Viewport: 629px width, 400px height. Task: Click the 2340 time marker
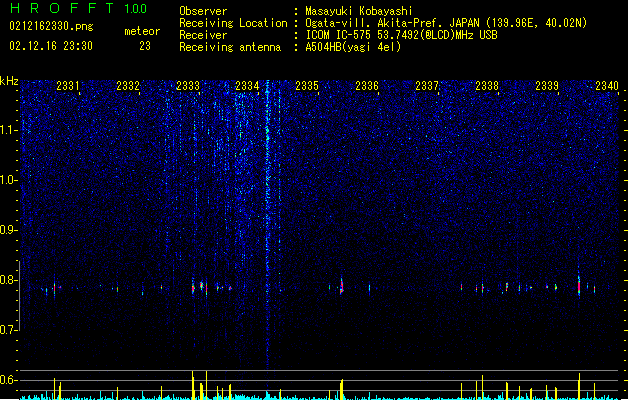607,85
